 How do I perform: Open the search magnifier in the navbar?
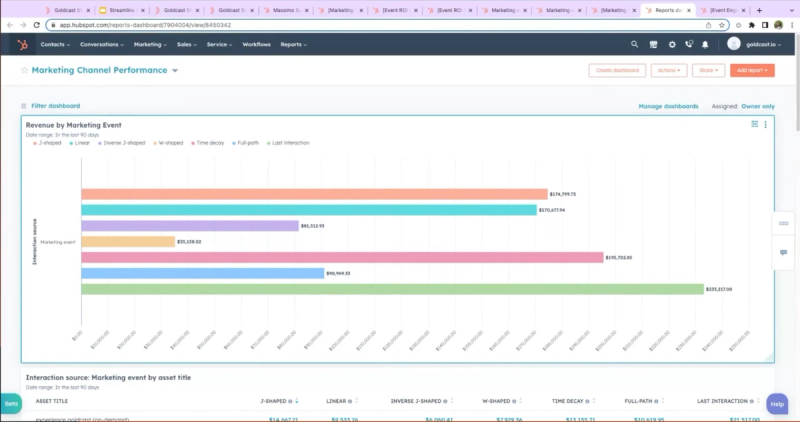[634, 44]
